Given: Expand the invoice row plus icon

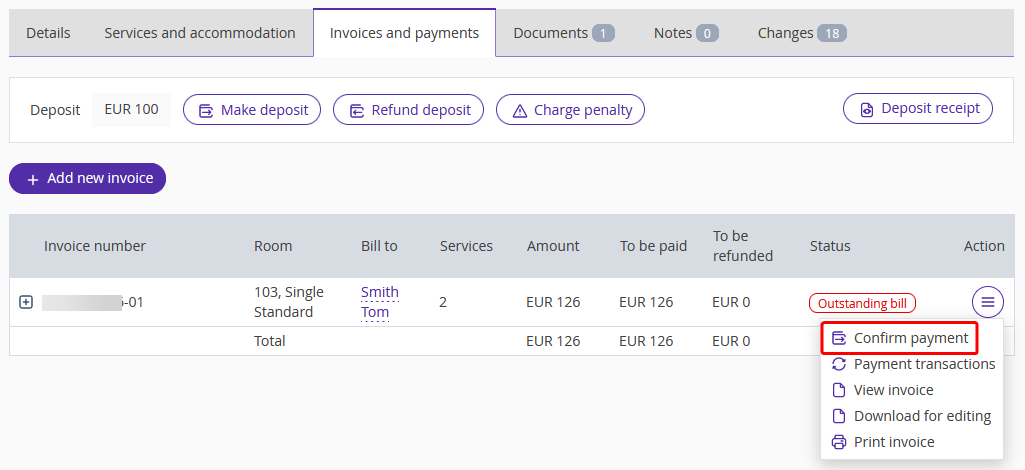Looking at the screenshot, I should pyautogui.click(x=25, y=302).
